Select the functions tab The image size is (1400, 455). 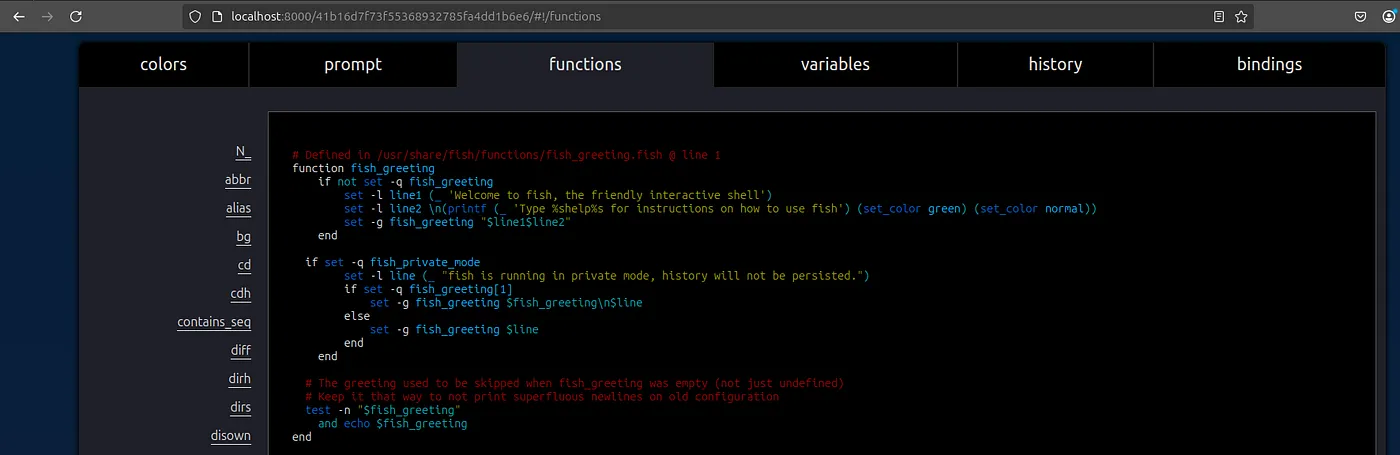tap(585, 64)
